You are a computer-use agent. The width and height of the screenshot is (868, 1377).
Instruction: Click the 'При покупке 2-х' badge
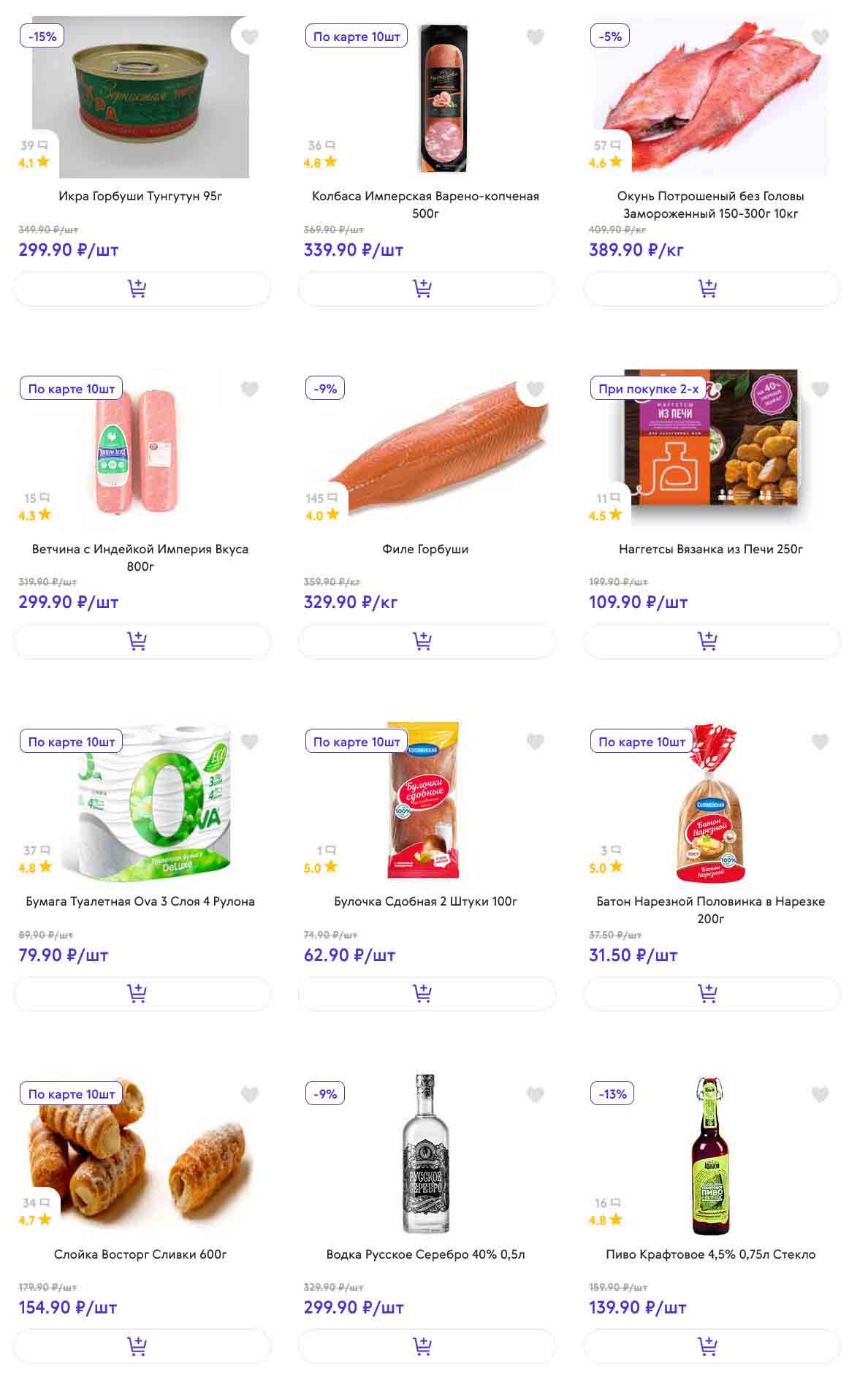point(648,389)
